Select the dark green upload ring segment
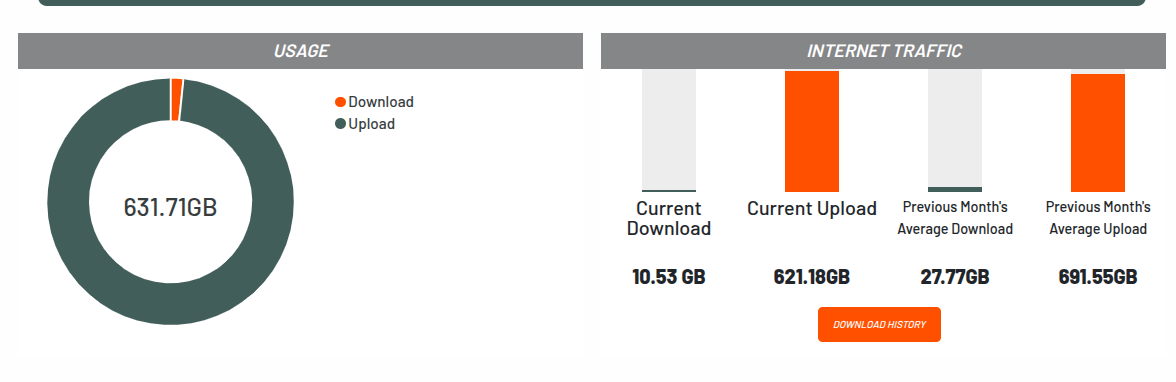 tap(170, 305)
